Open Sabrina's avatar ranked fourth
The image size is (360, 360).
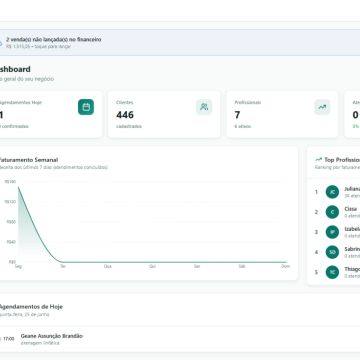332,252
